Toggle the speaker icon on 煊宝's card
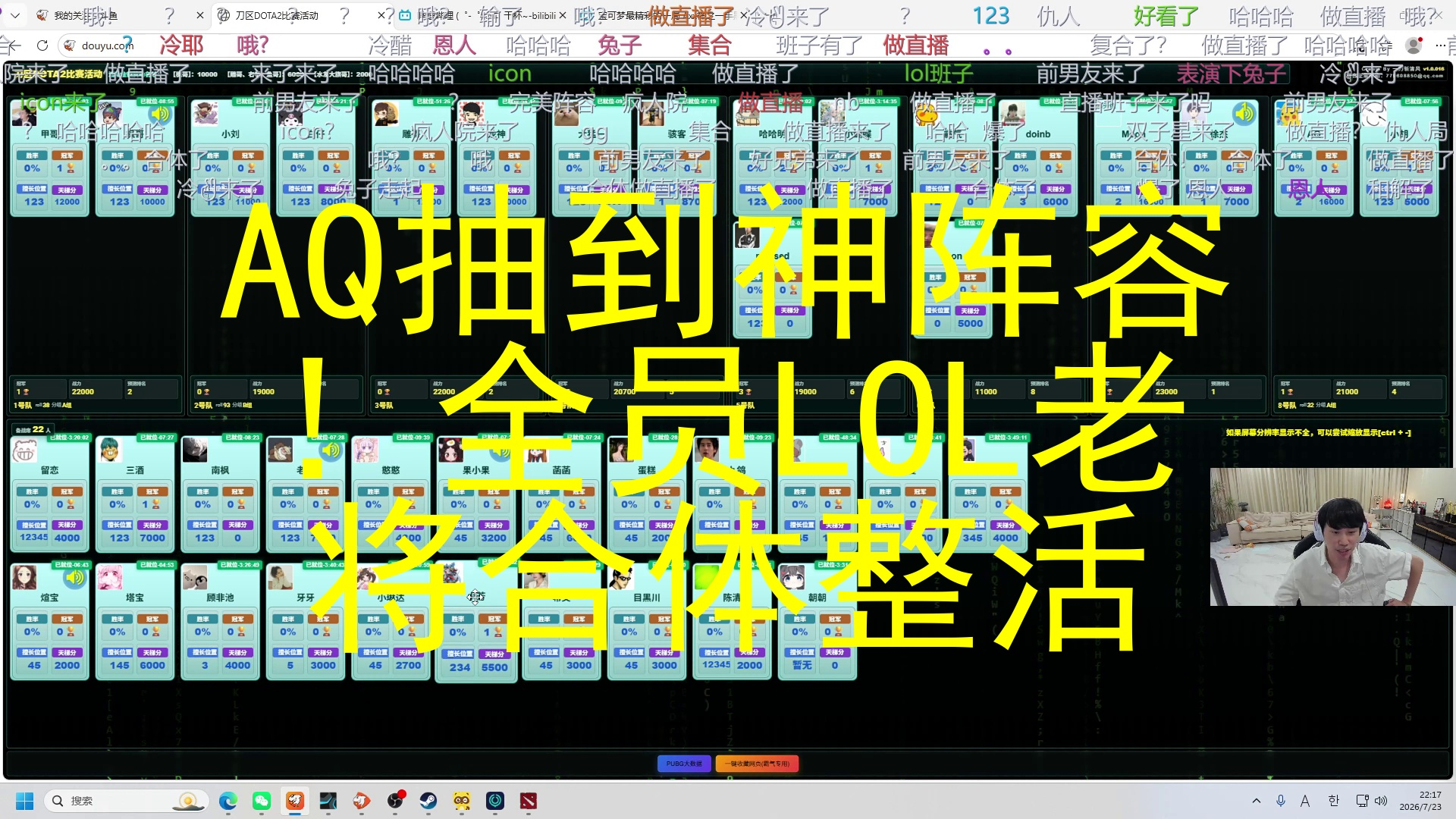This screenshot has height=819, width=1456. click(74, 578)
